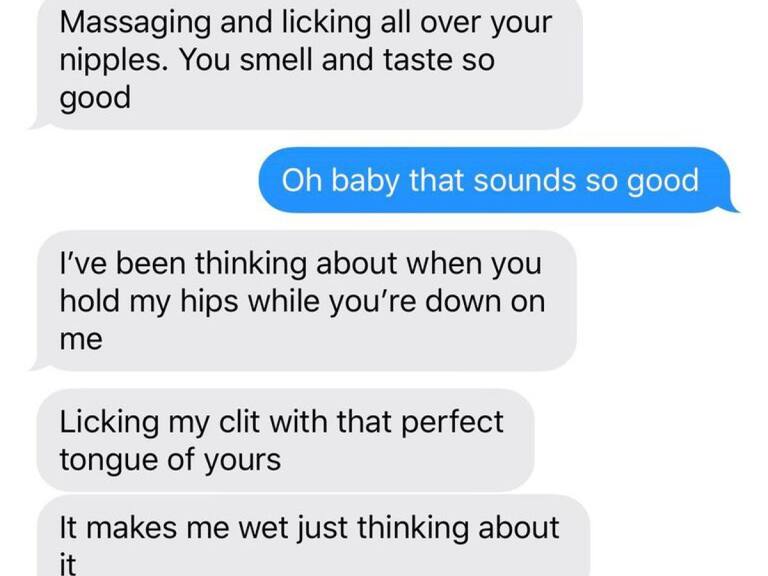
Task: Click the word perfect in gray message
Action: (452, 423)
